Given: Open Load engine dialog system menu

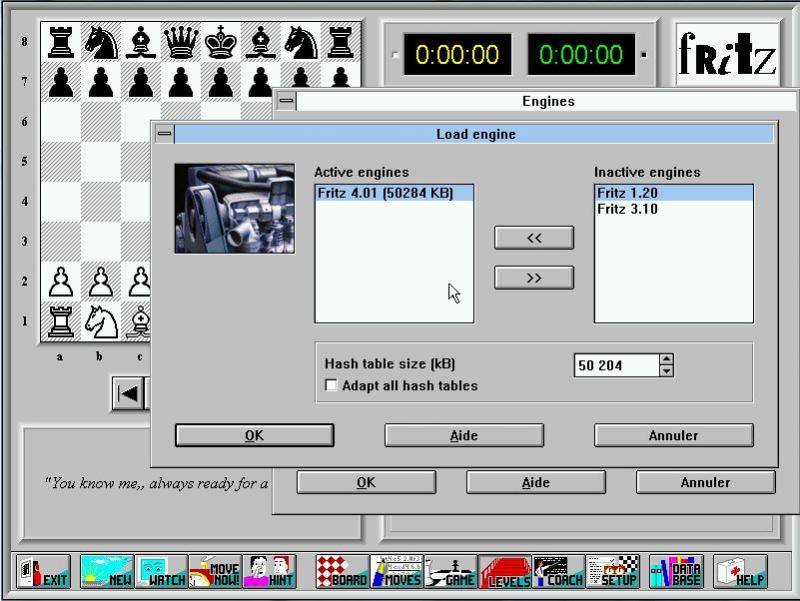Looking at the screenshot, I should [x=164, y=134].
